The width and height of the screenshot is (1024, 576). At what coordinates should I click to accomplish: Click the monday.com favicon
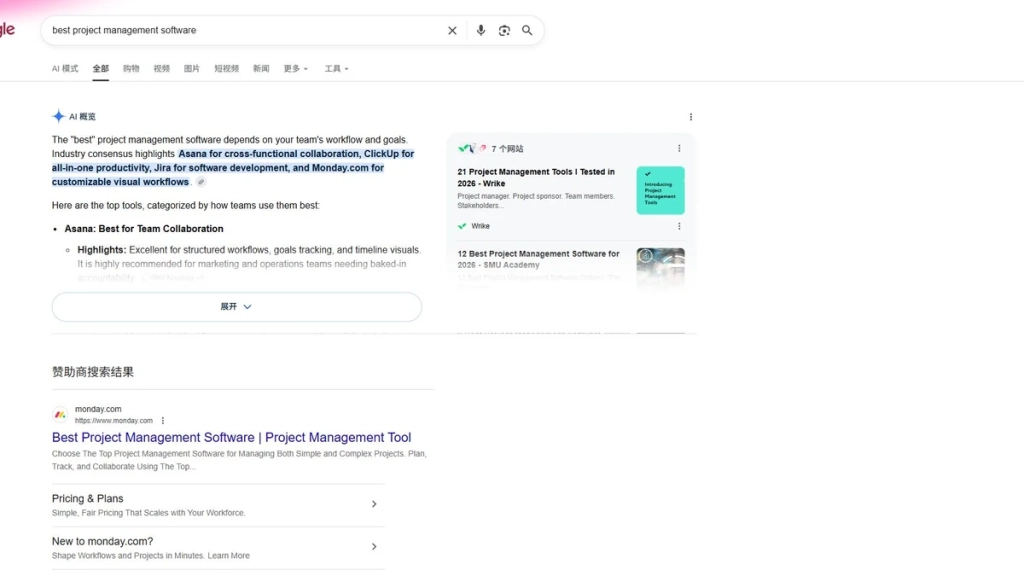60,415
